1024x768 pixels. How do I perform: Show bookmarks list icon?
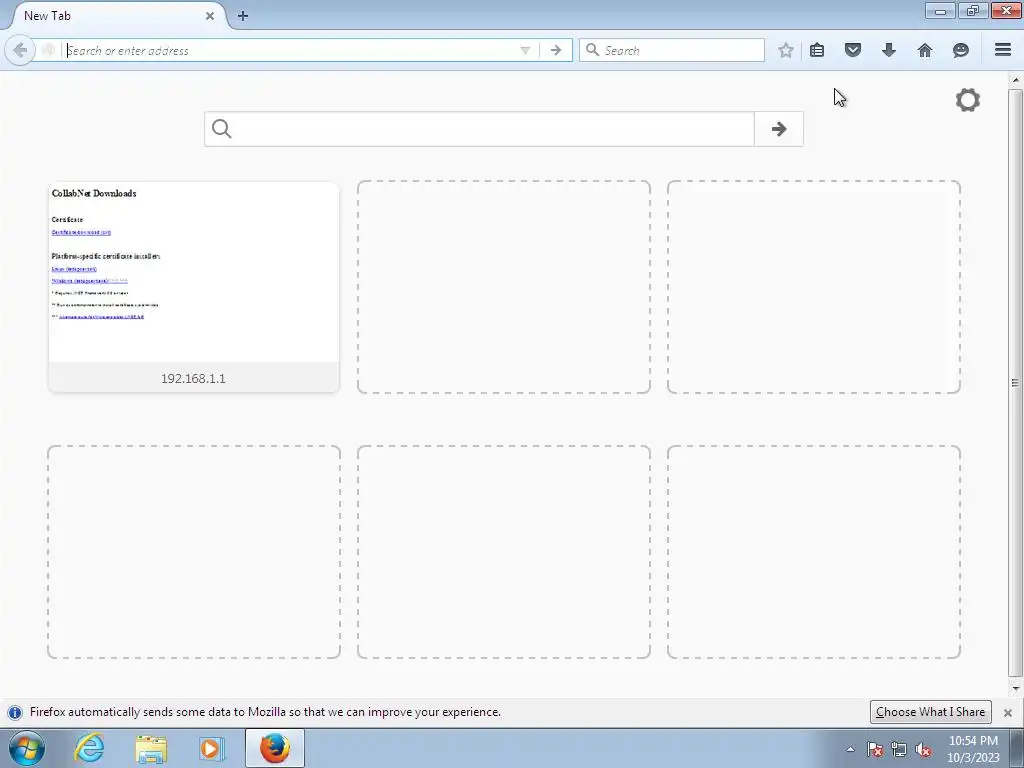coord(817,50)
